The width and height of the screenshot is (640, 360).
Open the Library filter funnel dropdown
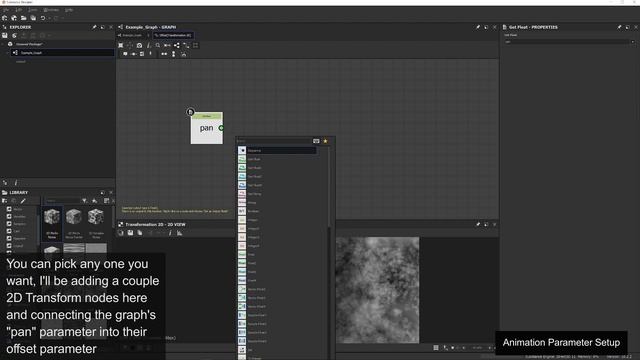(84, 200)
